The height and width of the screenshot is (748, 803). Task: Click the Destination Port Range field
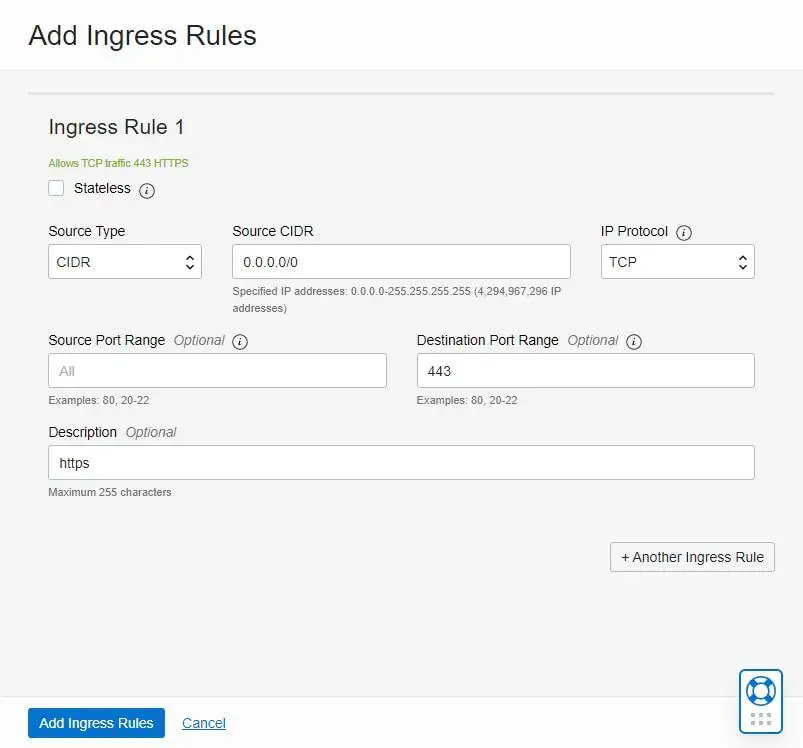(585, 371)
